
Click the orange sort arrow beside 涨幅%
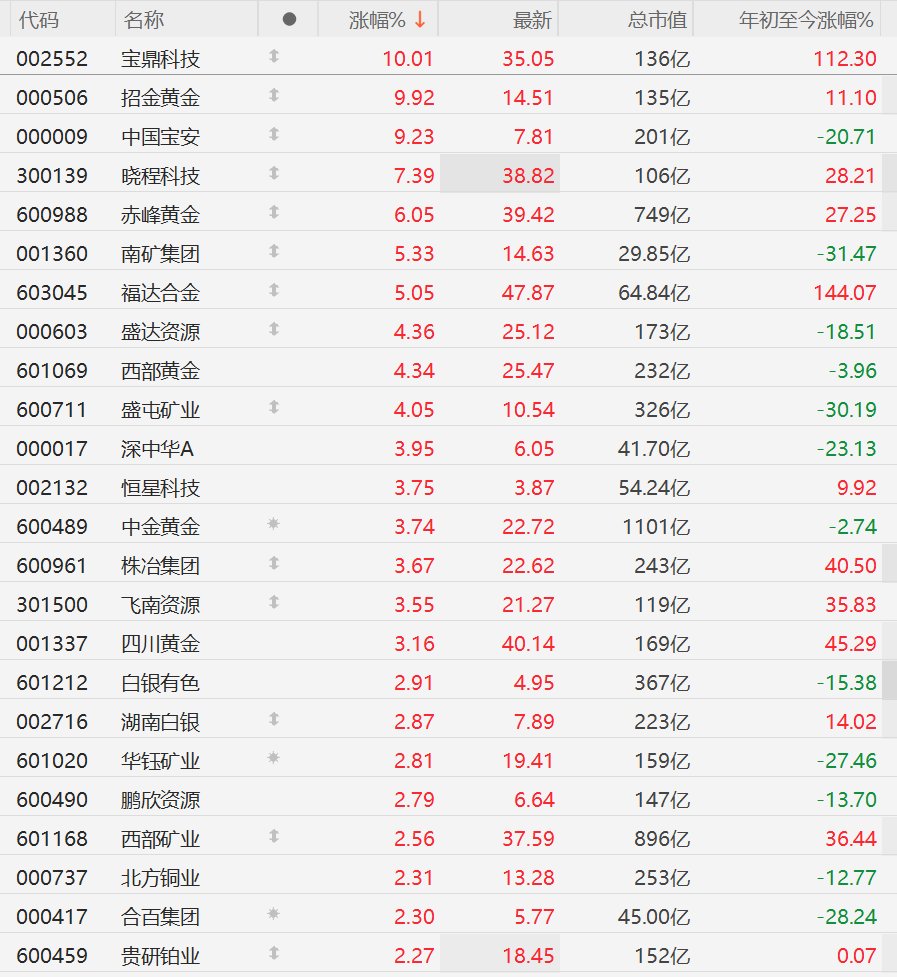(420, 19)
